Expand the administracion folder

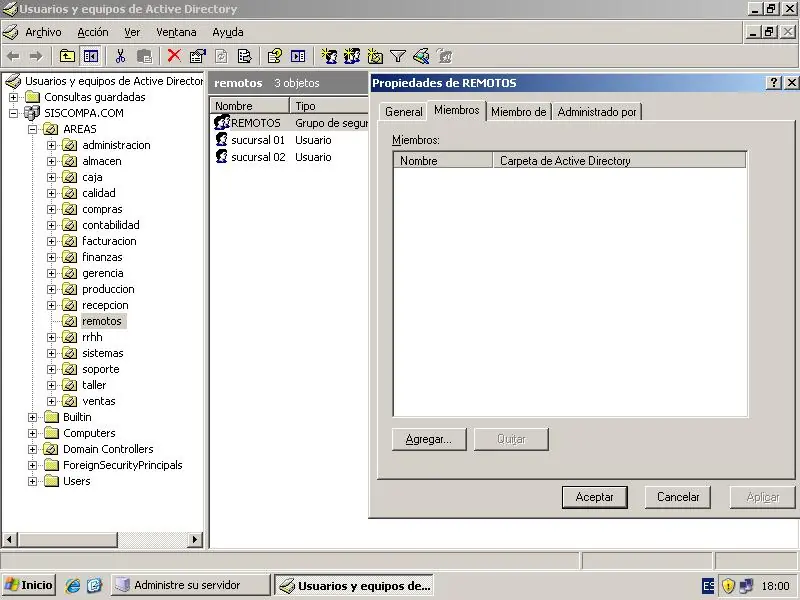51,145
